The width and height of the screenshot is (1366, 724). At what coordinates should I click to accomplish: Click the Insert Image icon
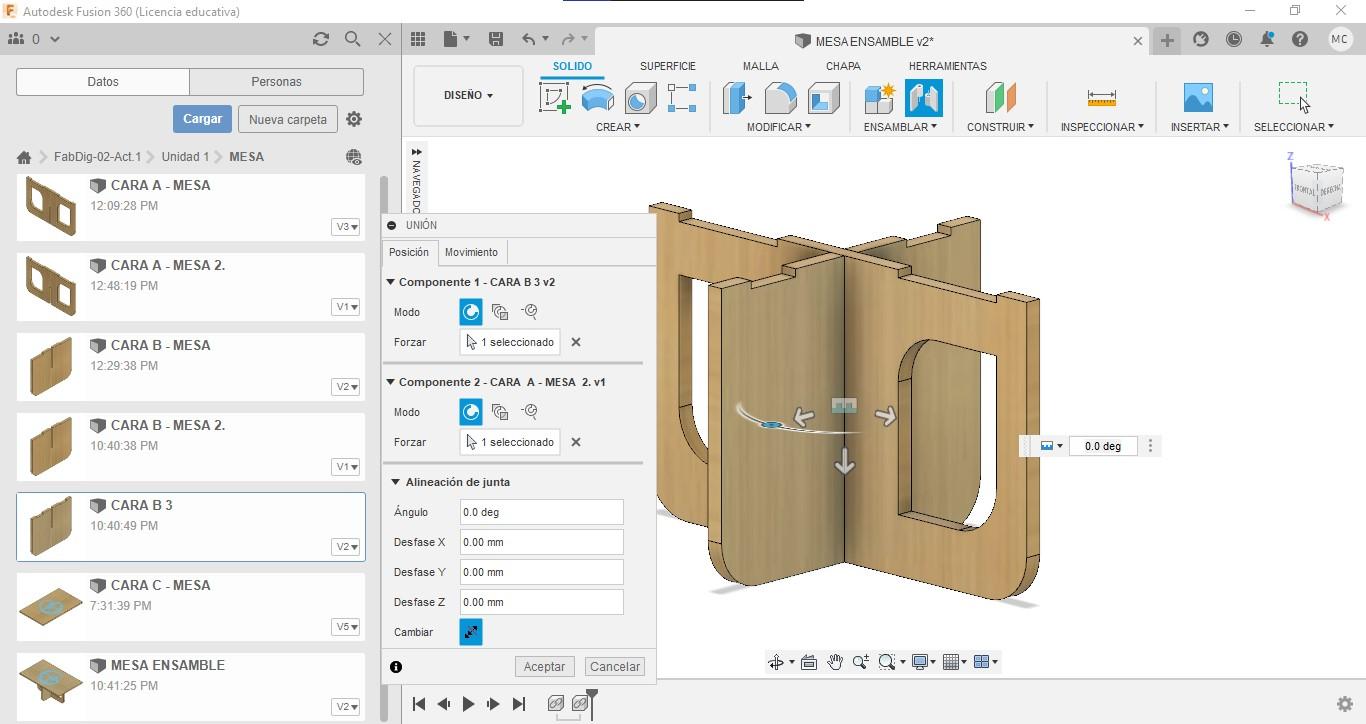click(1198, 98)
